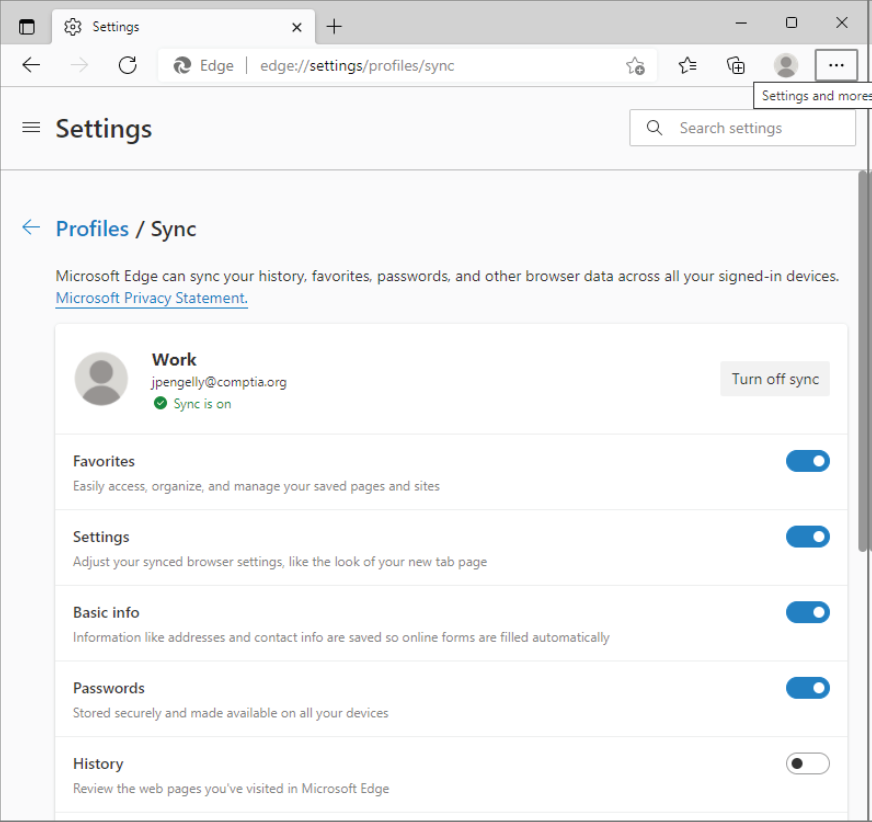Refresh the page with the reload icon

(128, 65)
